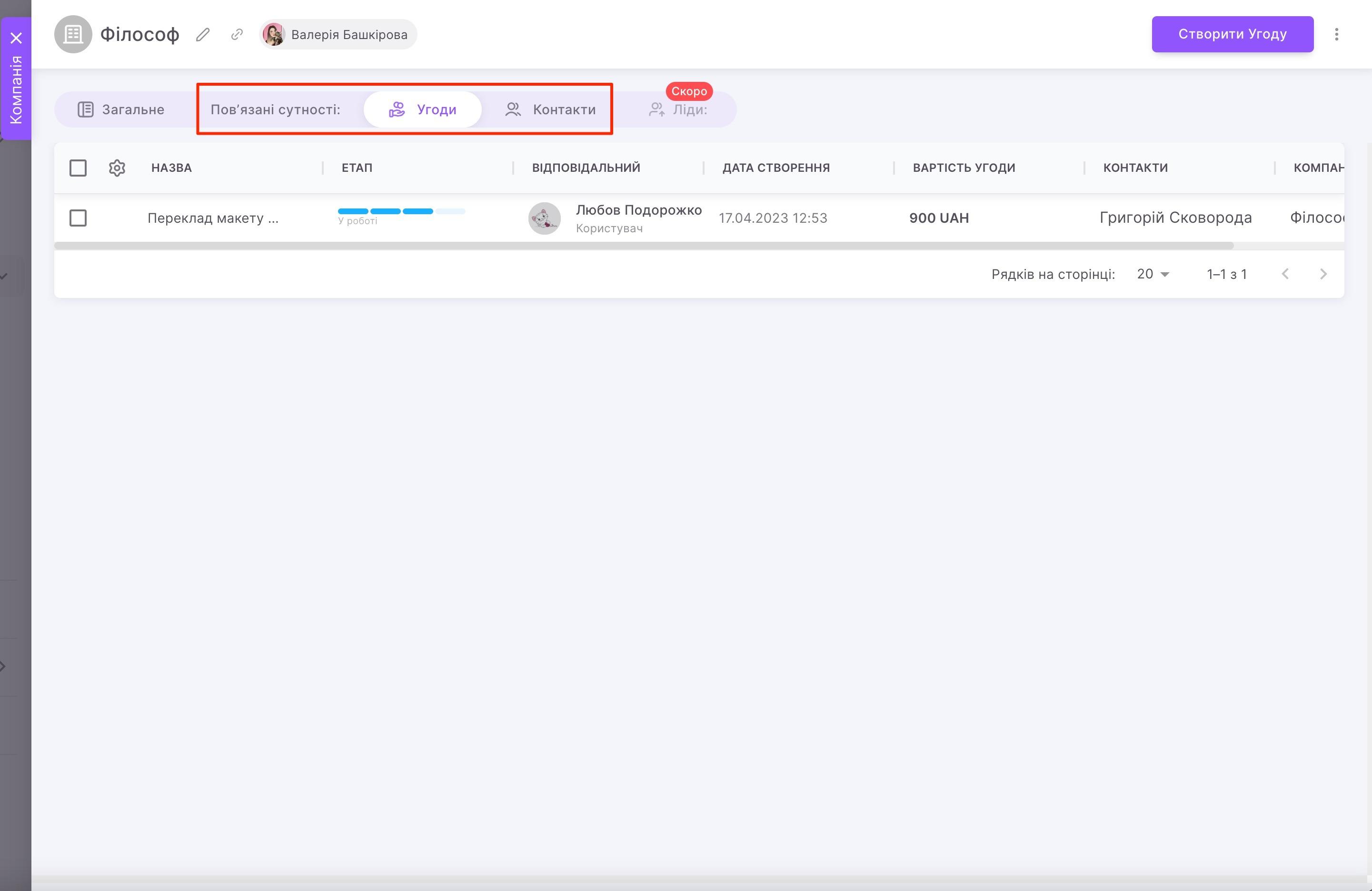Click the company building avatar icon
This screenshot has height=891, width=1372.
click(x=73, y=35)
